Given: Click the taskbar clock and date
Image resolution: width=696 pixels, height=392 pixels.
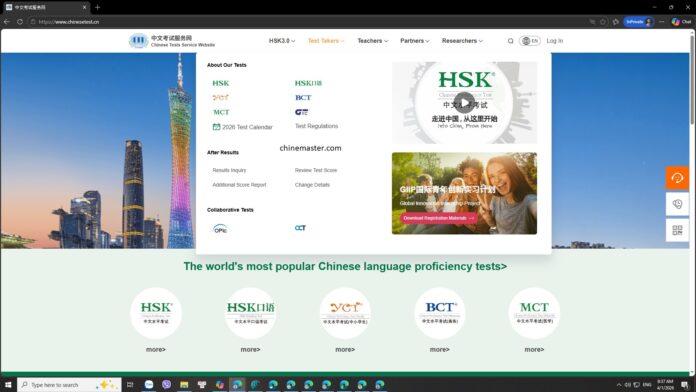Looking at the screenshot, I should [x=665, y=384].
